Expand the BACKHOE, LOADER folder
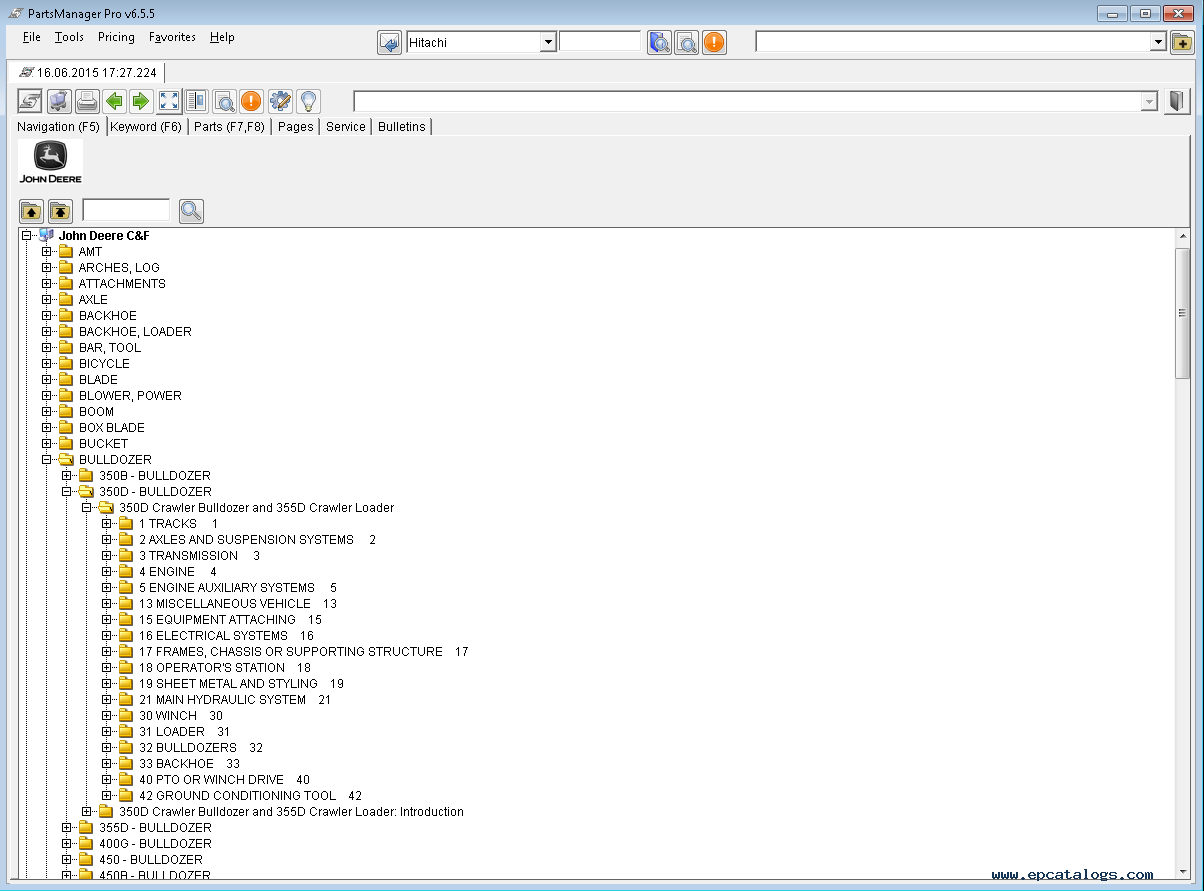Screen dimensions: 1204x891 tap(47, 332)
